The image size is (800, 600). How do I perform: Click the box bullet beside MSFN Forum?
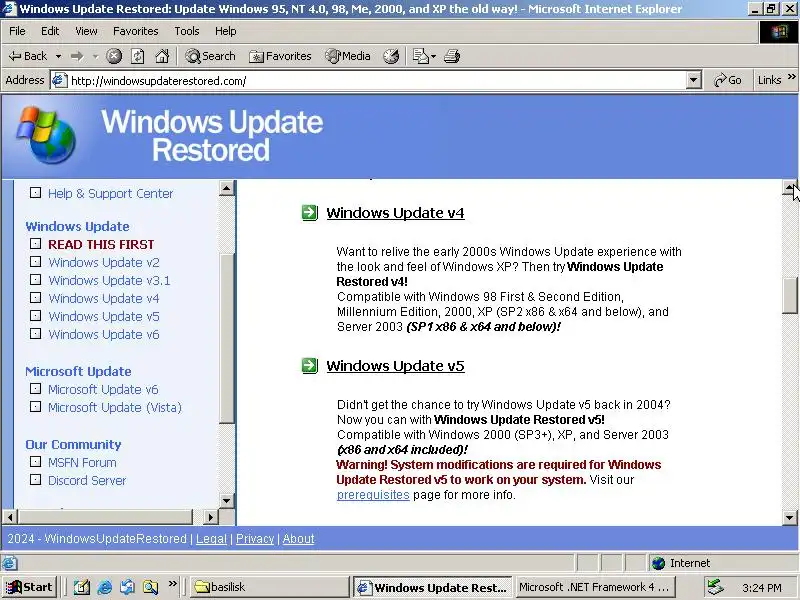coord(35,462)
